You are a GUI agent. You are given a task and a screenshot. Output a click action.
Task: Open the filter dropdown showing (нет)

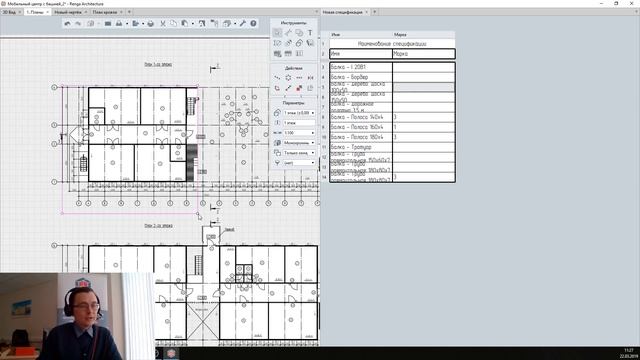(x=299, y=163)
